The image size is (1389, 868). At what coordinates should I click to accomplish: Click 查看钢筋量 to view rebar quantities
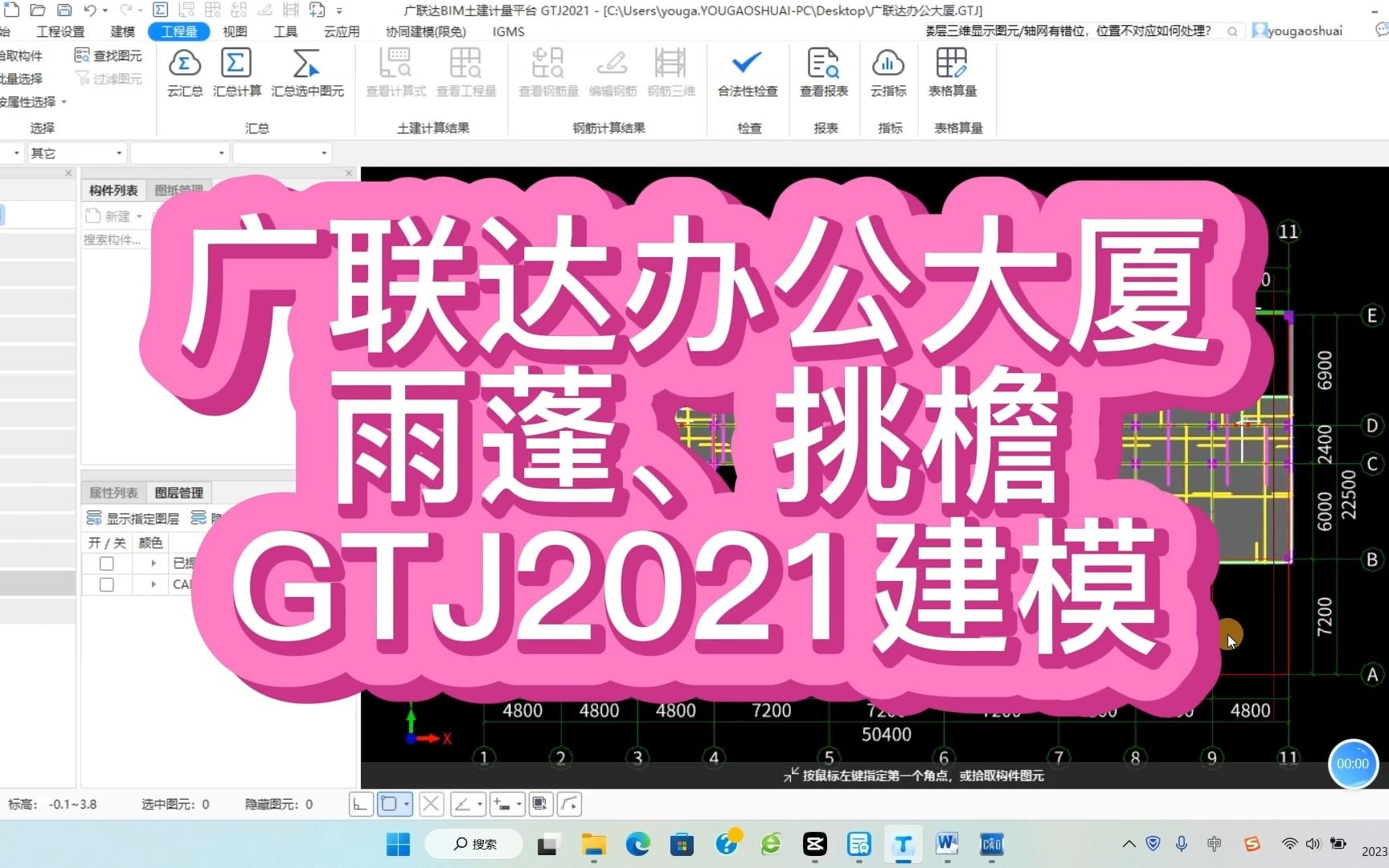tap(547, 72)
